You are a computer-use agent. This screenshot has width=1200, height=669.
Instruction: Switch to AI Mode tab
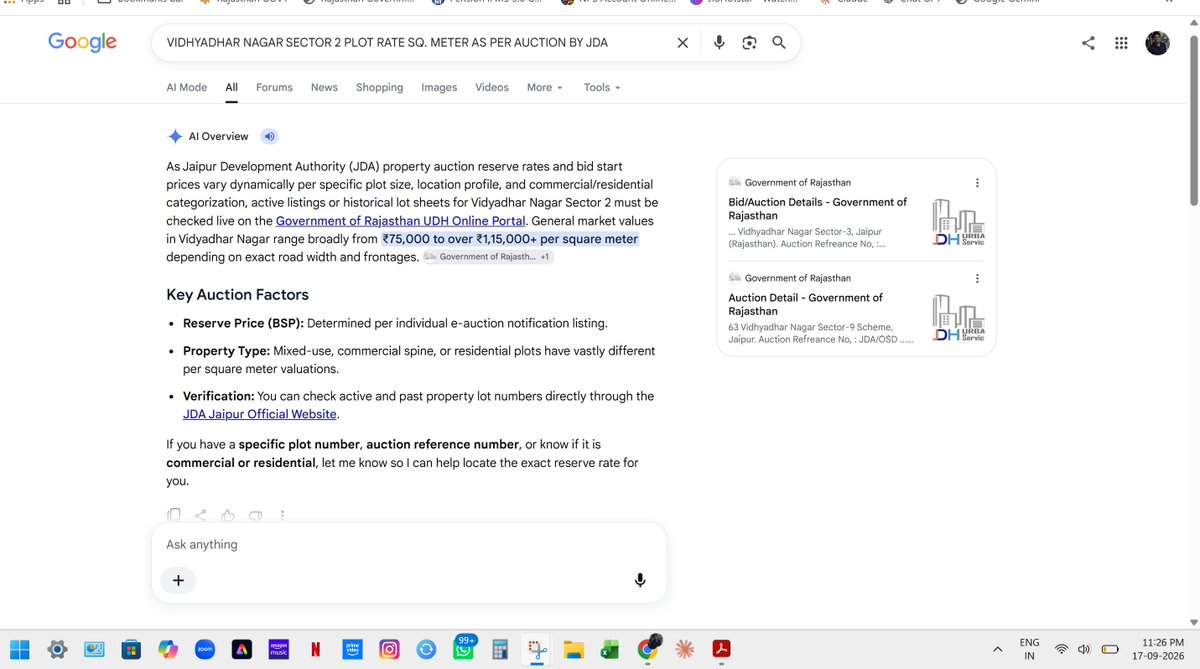tap(187, 87)
